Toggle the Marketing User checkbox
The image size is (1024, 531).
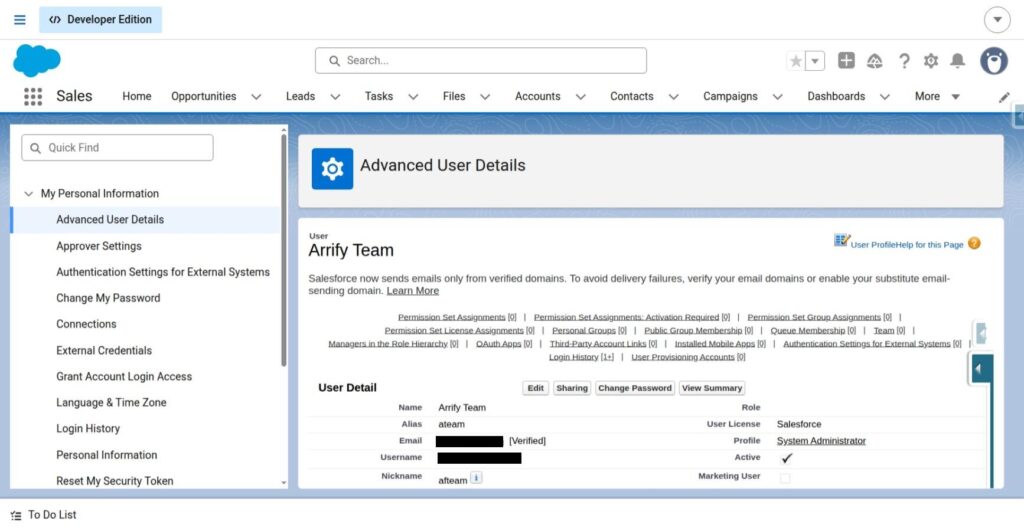point(784,478)
